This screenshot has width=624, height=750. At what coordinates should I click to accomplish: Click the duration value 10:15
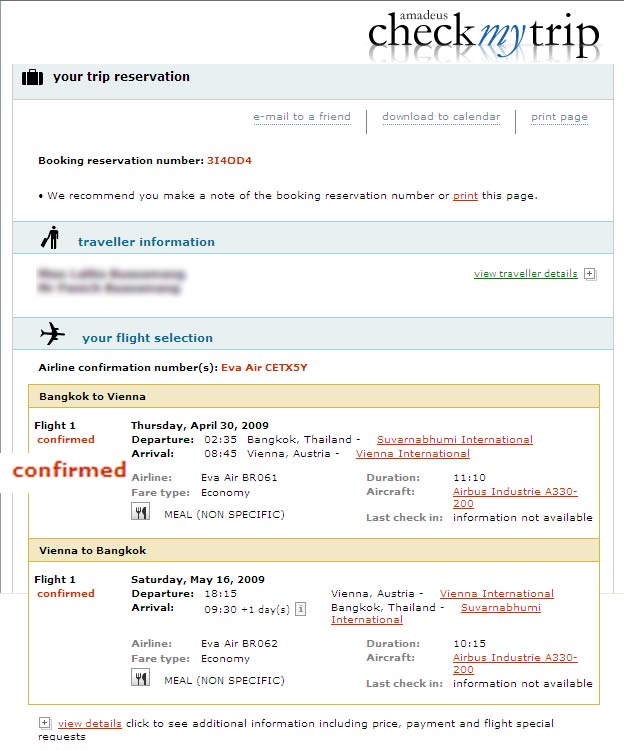(x=469, y=643)
